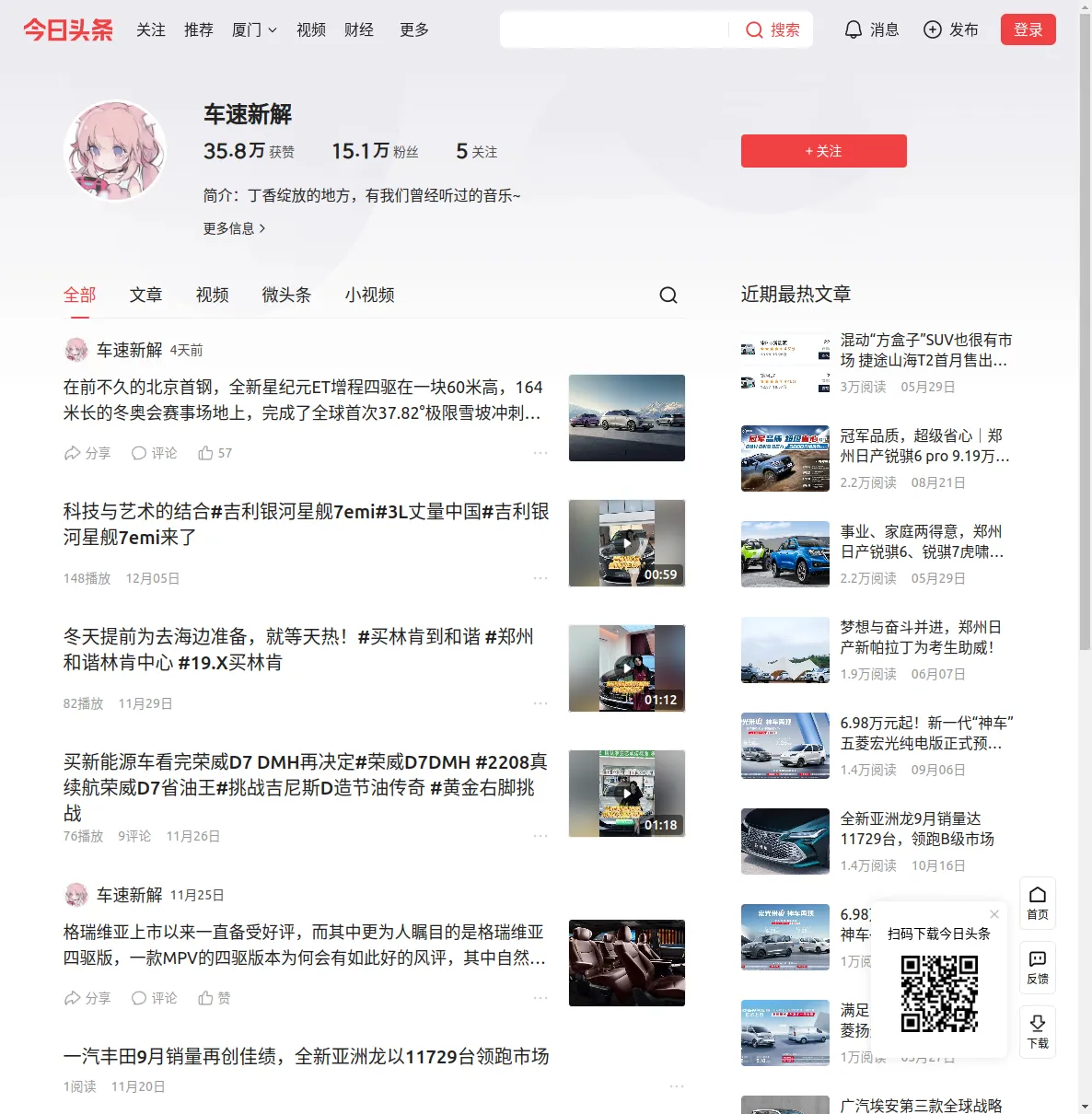Viewport: 1092px width, 1114px height.
Task: Go to the 推荐 nav item
Action: [x=199, y=29]
